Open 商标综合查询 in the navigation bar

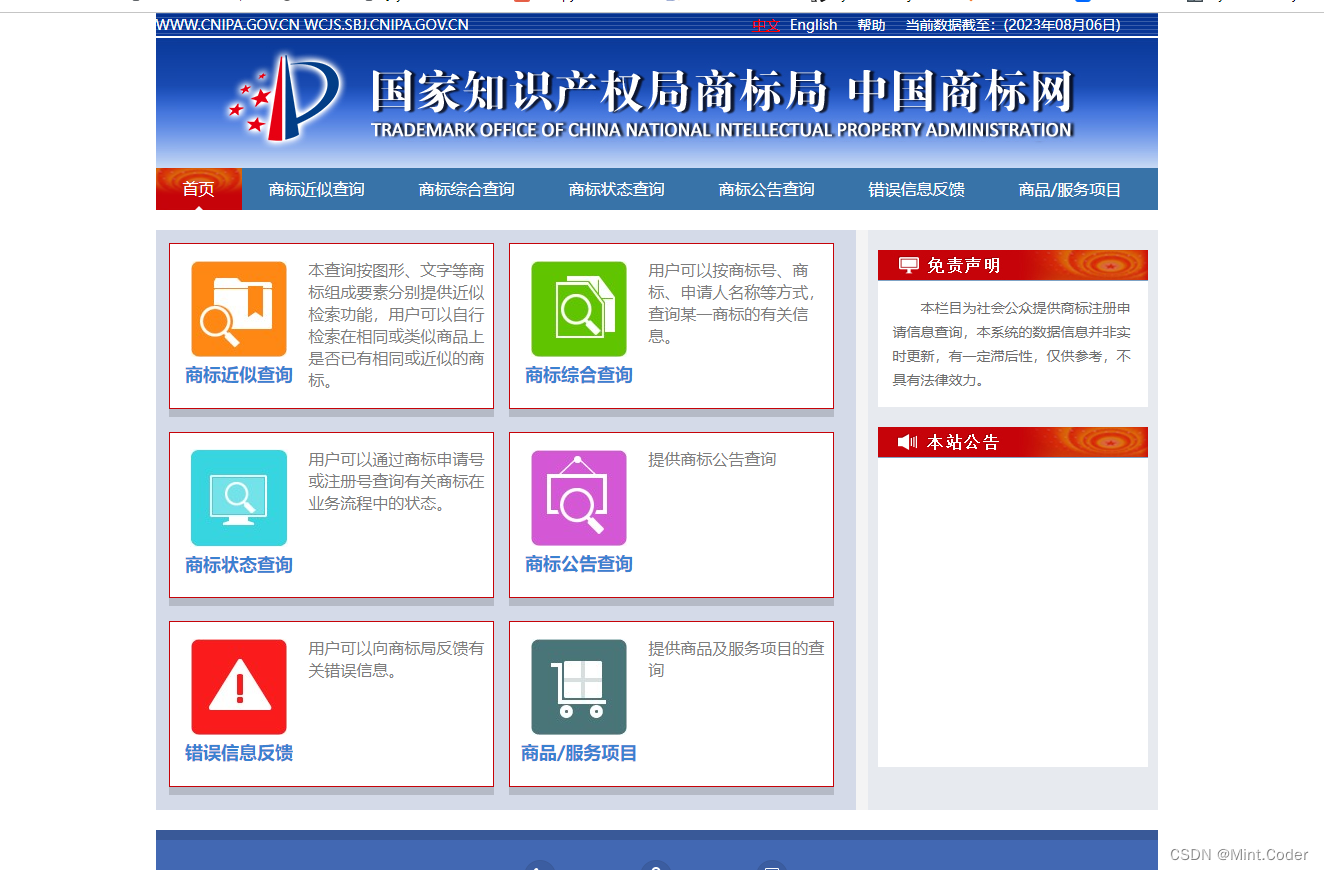point(467,189)
